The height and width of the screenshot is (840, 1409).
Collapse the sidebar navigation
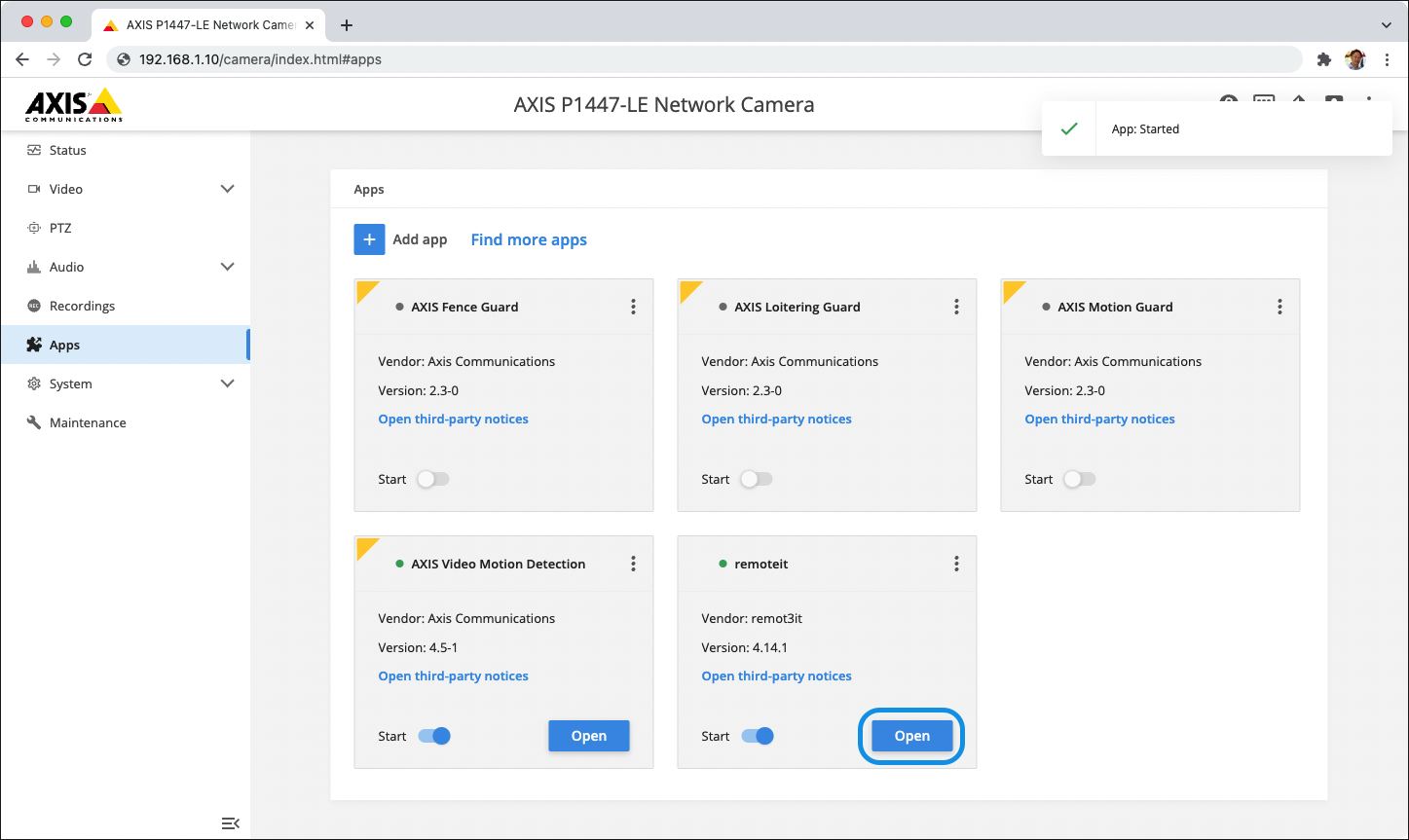231,823
